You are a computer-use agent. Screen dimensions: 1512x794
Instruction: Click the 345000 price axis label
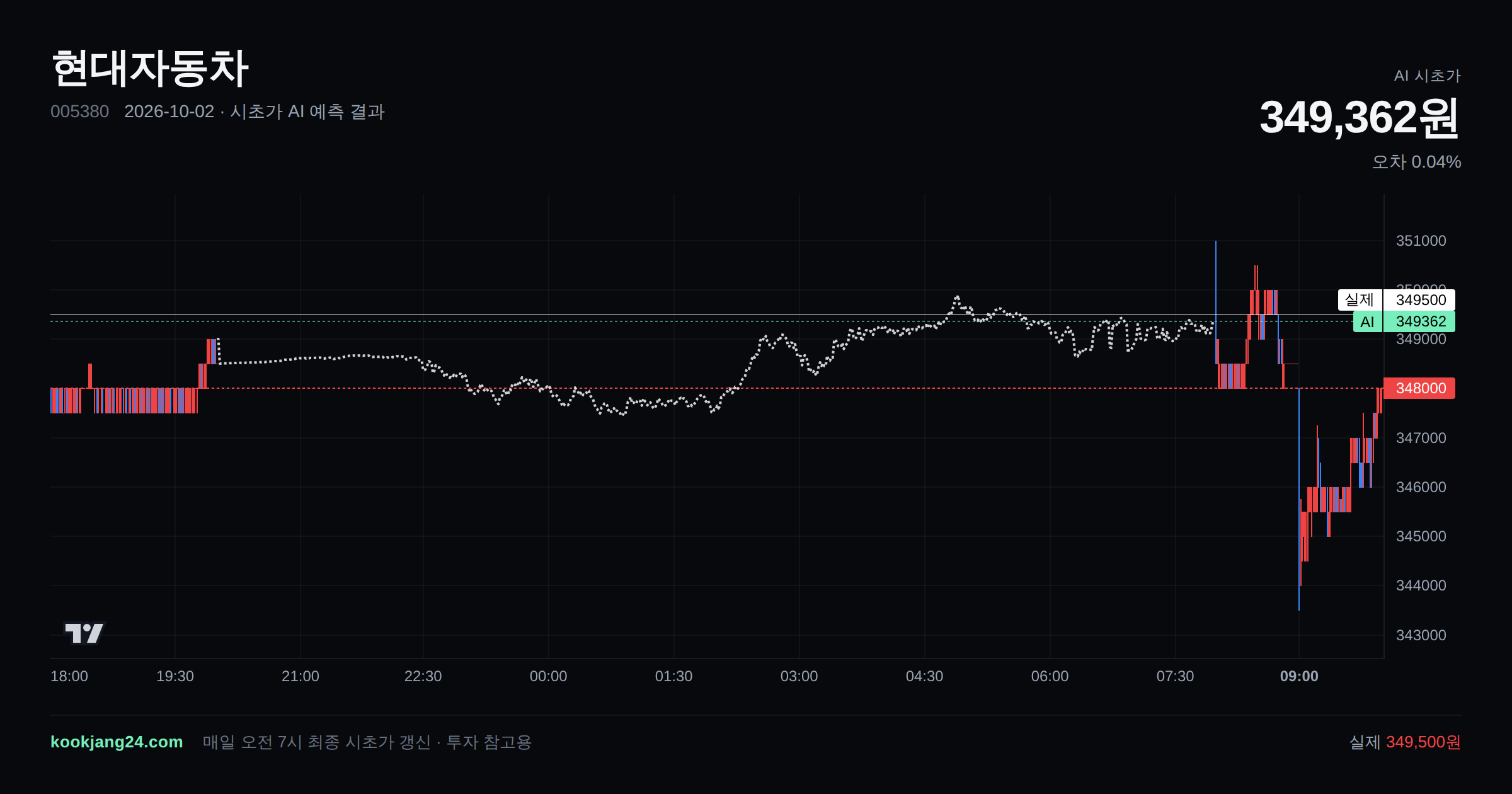[1421, 536]
